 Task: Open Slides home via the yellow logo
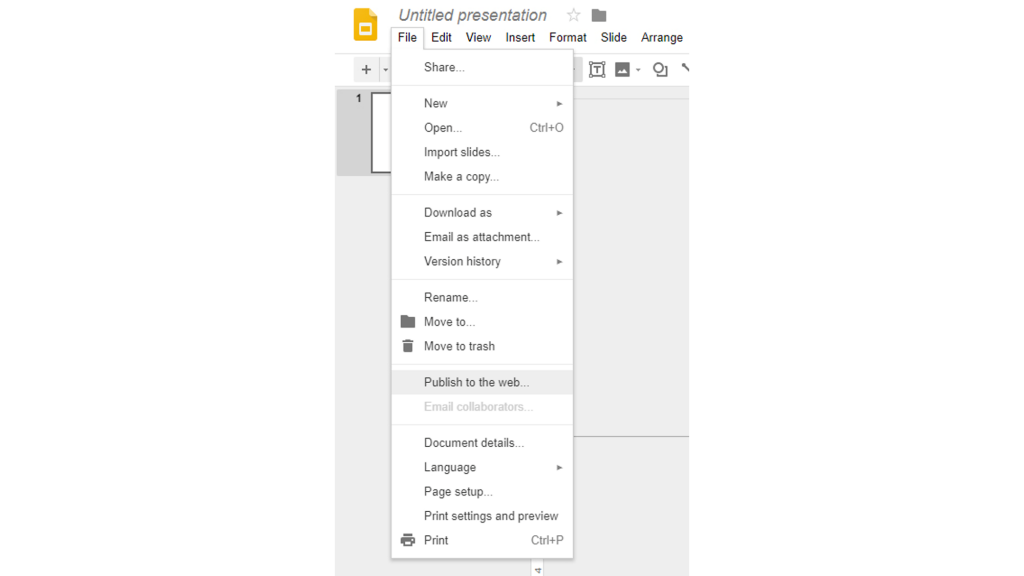click(365, 22)
